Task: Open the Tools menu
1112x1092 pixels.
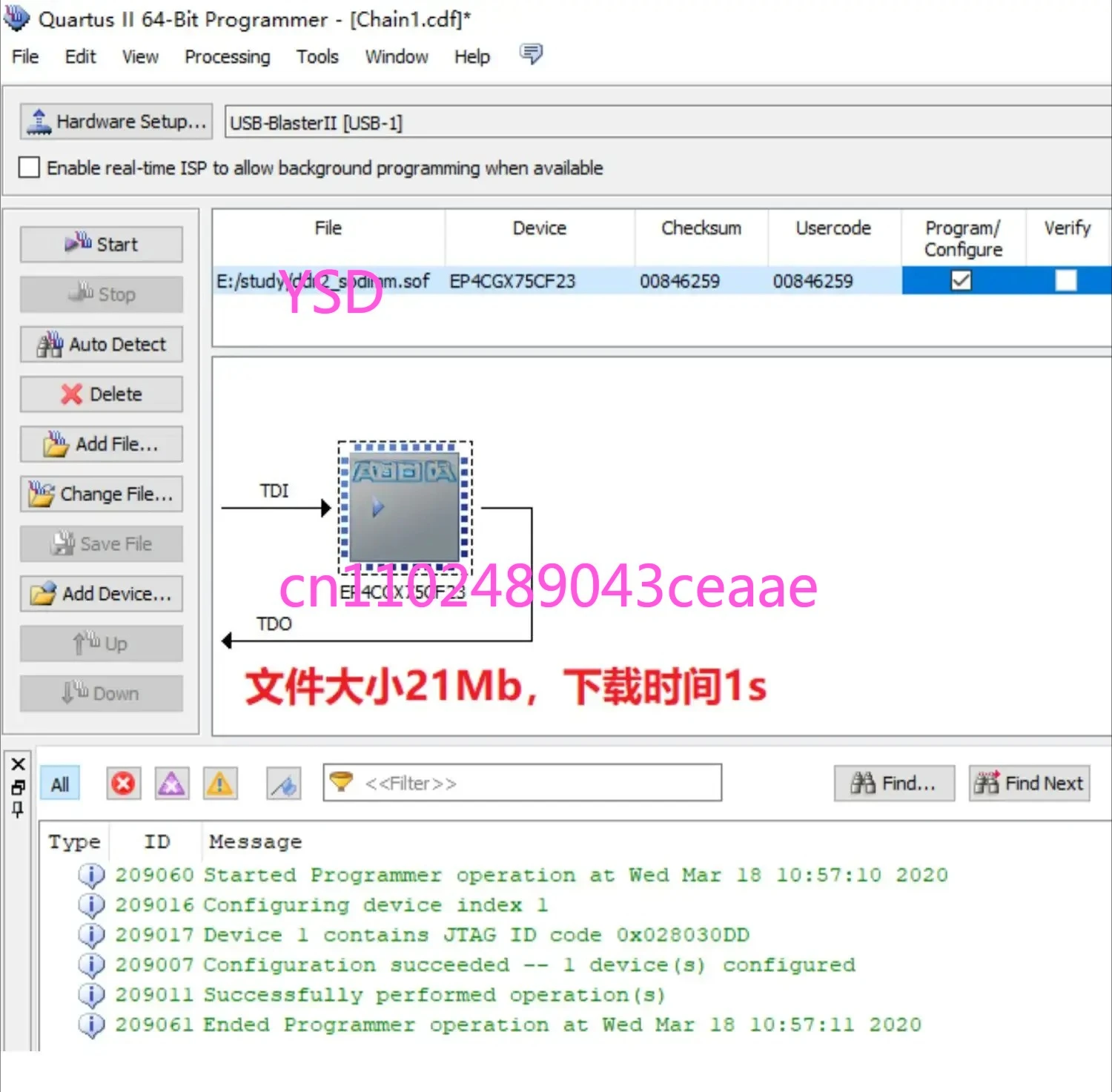Action: (317, 56)
